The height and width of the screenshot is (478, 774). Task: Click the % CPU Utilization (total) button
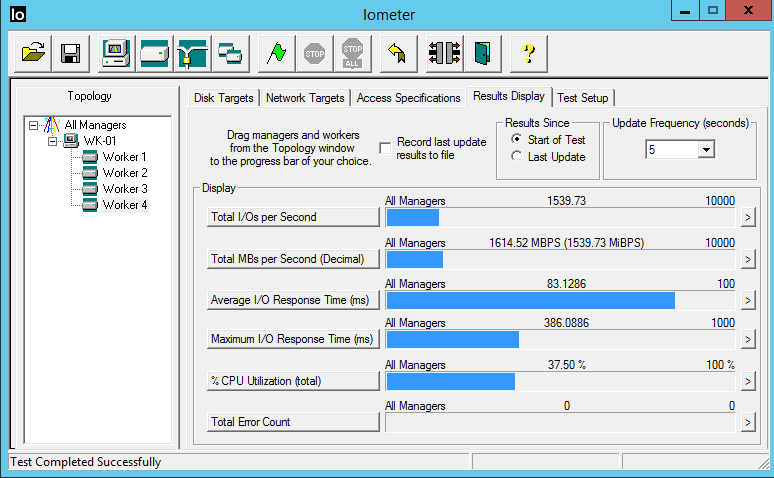[x=293, y=381]
